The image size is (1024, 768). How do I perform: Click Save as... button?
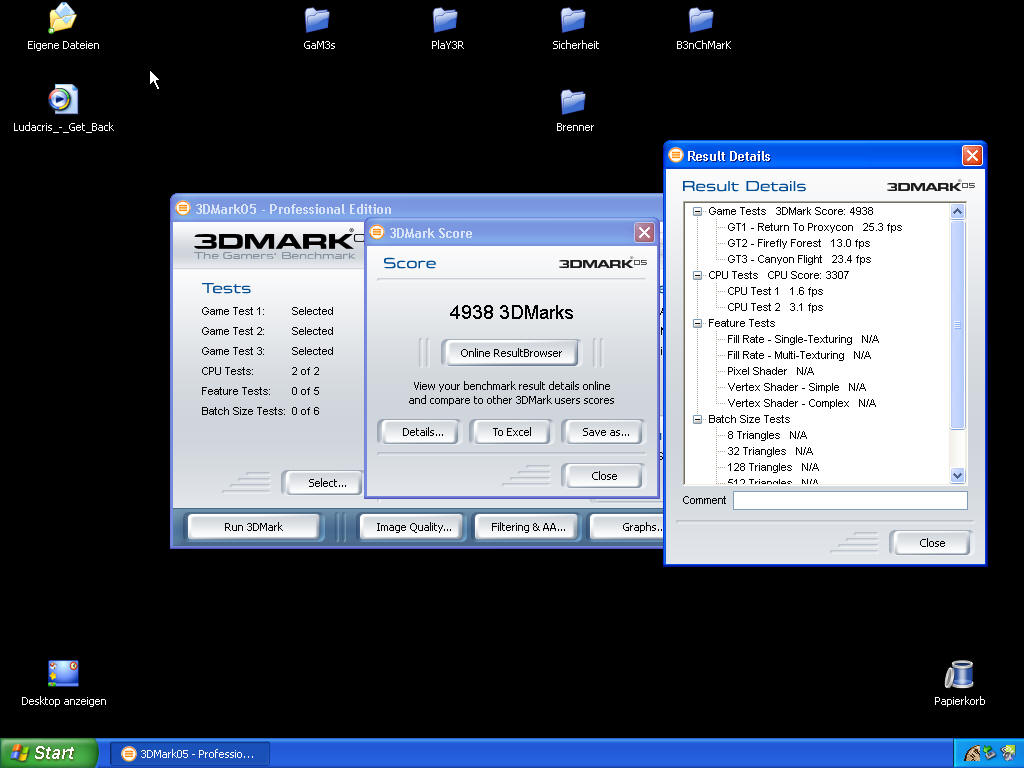pyautogui.click(x=605, y=432)
